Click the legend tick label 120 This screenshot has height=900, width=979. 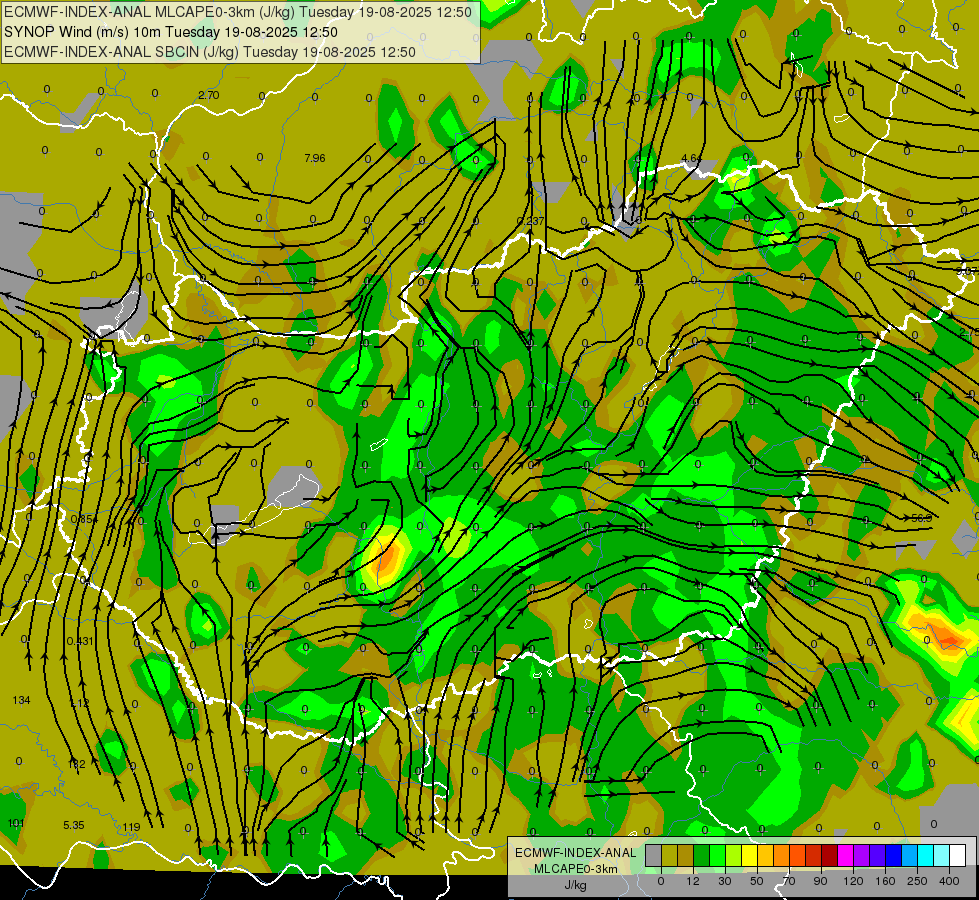tap(853, 881)
